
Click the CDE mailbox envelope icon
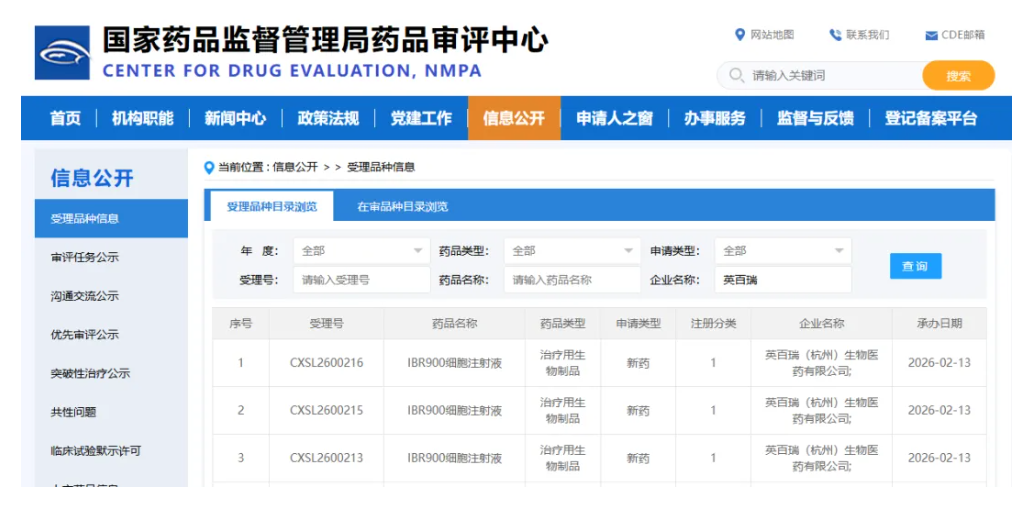[x=931, y=35]
